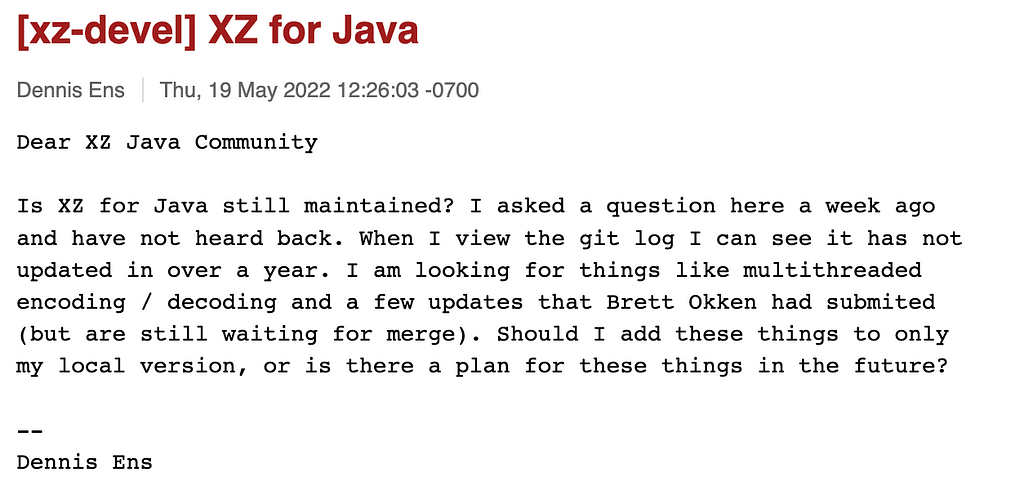Click "Should I add these things" sentence start
The height and width of the screenshot is (477, 1024).
[x=667, y=334]
